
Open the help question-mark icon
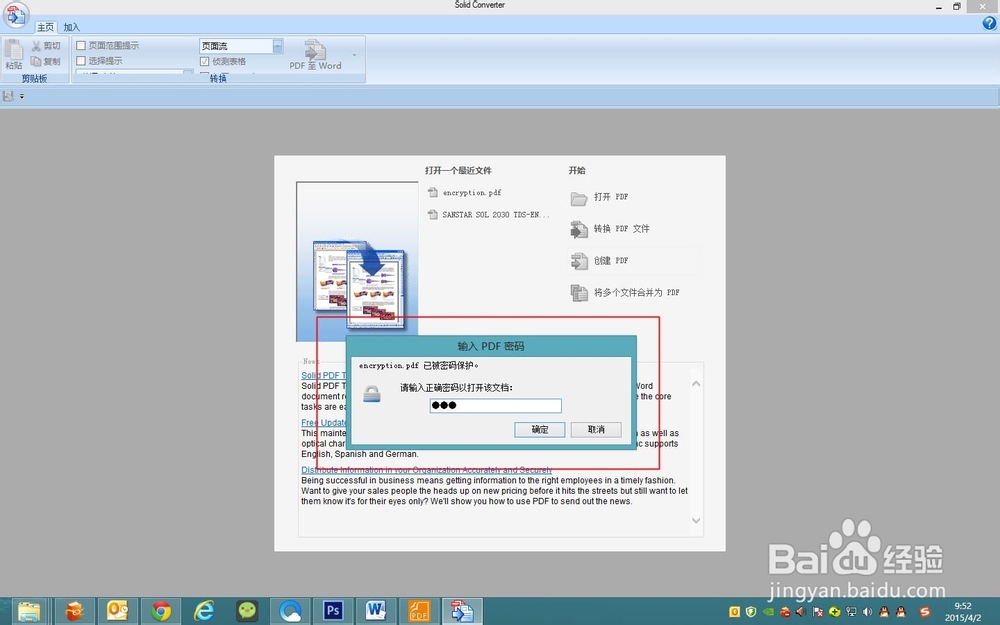click(x=989, y=24)
